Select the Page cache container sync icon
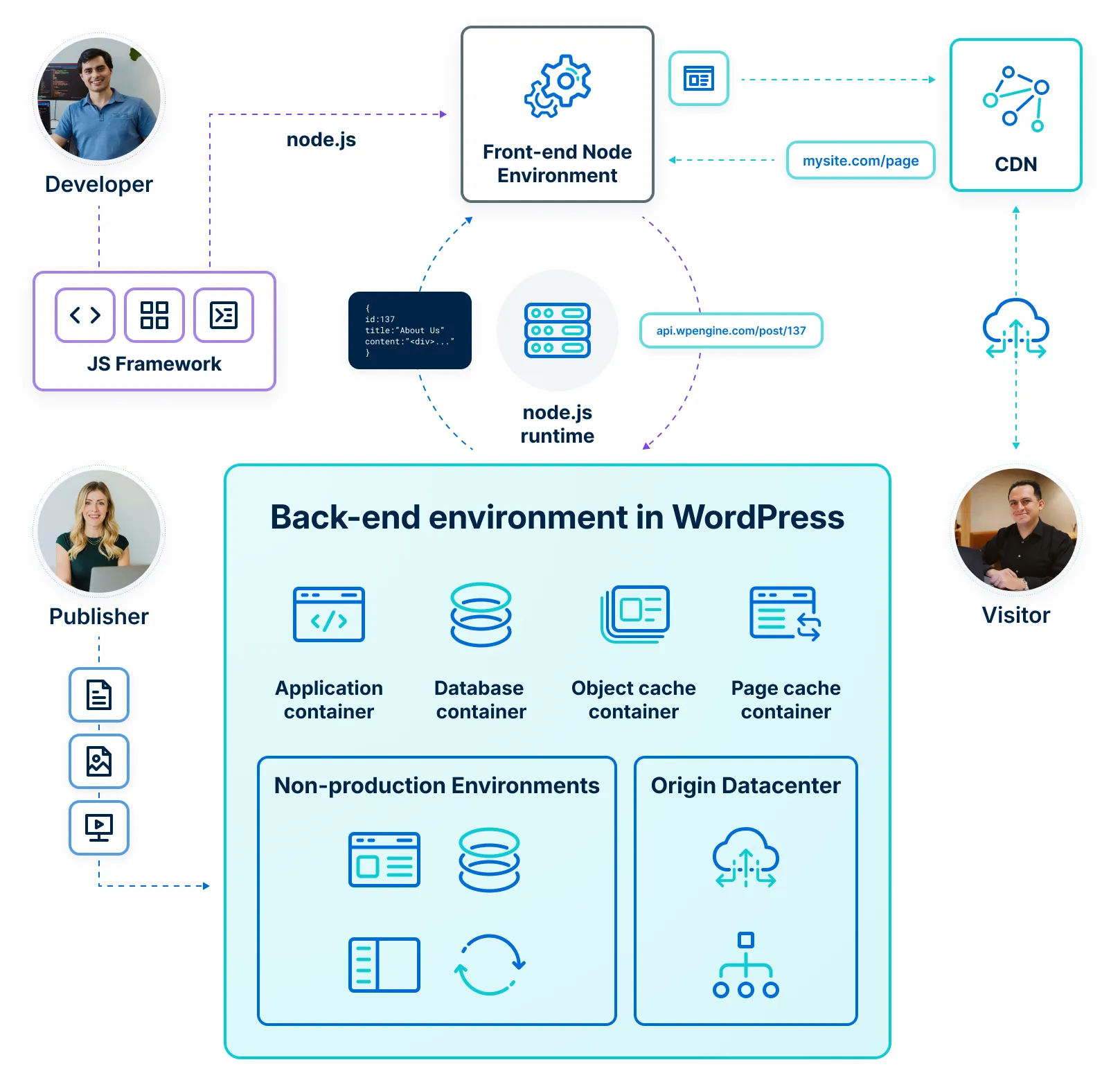Image resolution: width=1120 pixels, height=1089 pixels. [785, 615]
